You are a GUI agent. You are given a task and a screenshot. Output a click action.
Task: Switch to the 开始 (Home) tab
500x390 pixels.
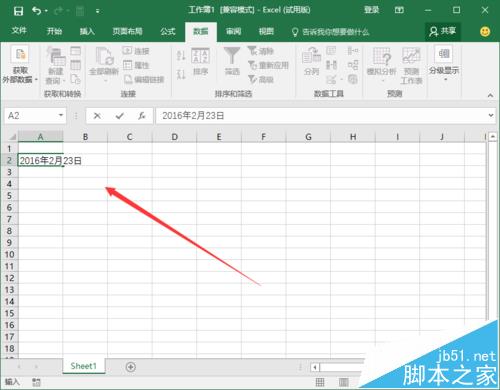(54, 31)
